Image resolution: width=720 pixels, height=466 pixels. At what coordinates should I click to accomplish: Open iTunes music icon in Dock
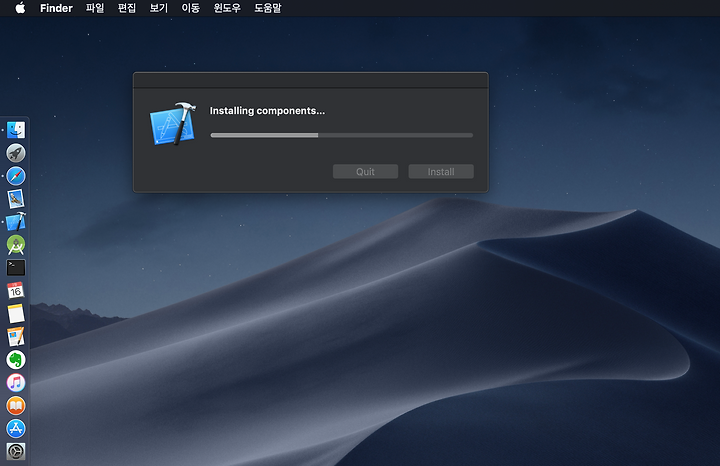point(16,382)
